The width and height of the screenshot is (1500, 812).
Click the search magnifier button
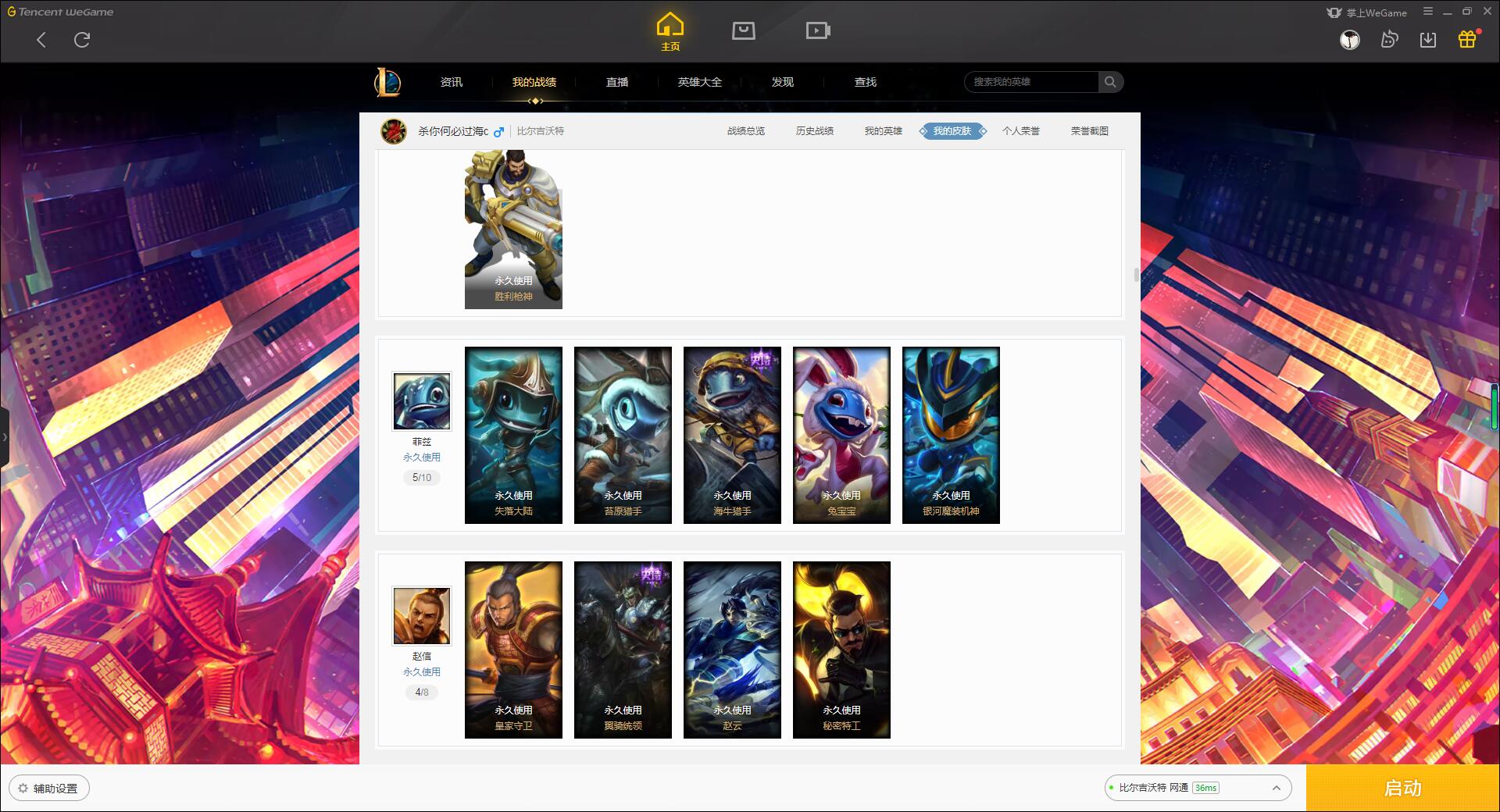[1110, 82]
